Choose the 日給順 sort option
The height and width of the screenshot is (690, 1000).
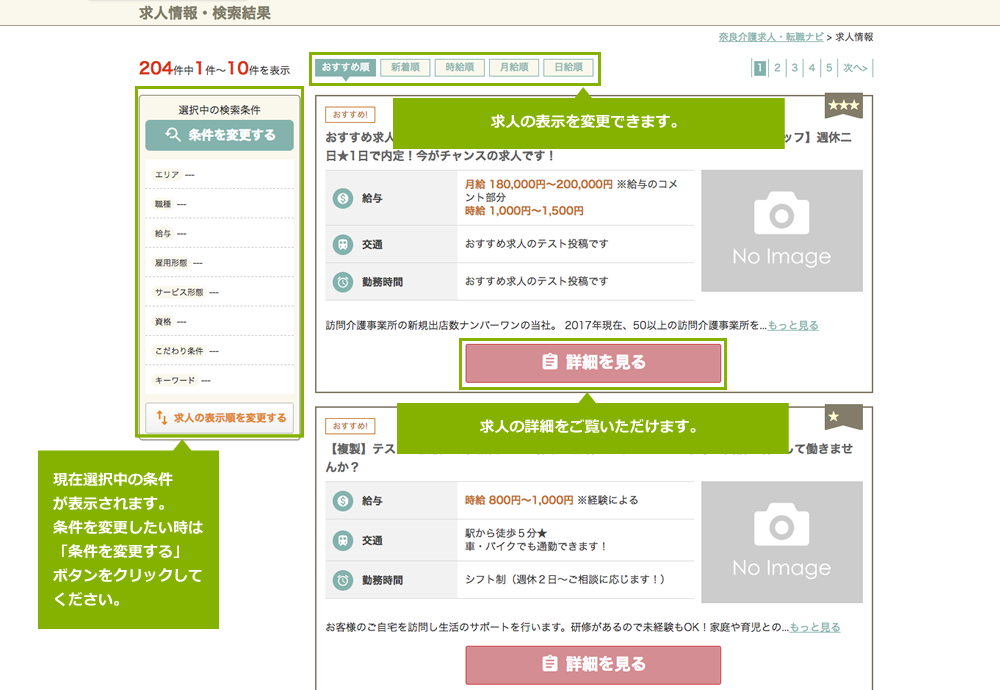click(568, 68)
